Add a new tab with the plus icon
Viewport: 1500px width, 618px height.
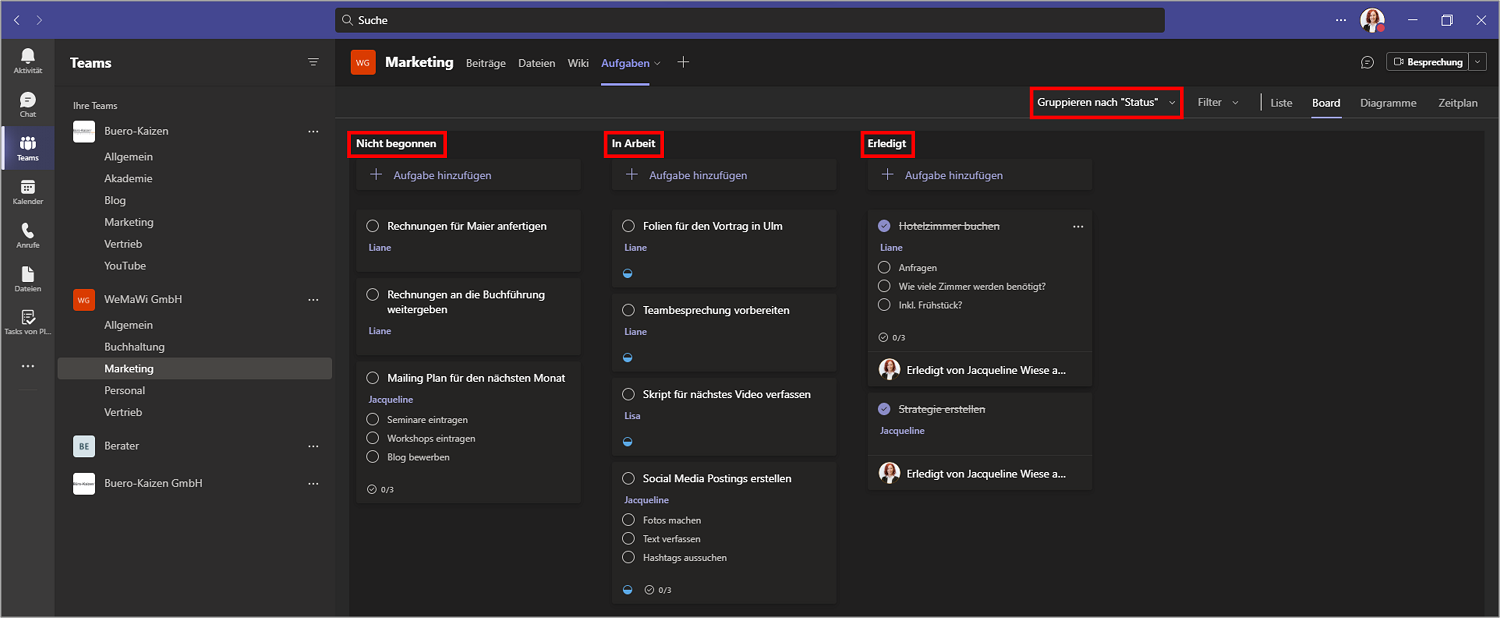pos(683,62)
